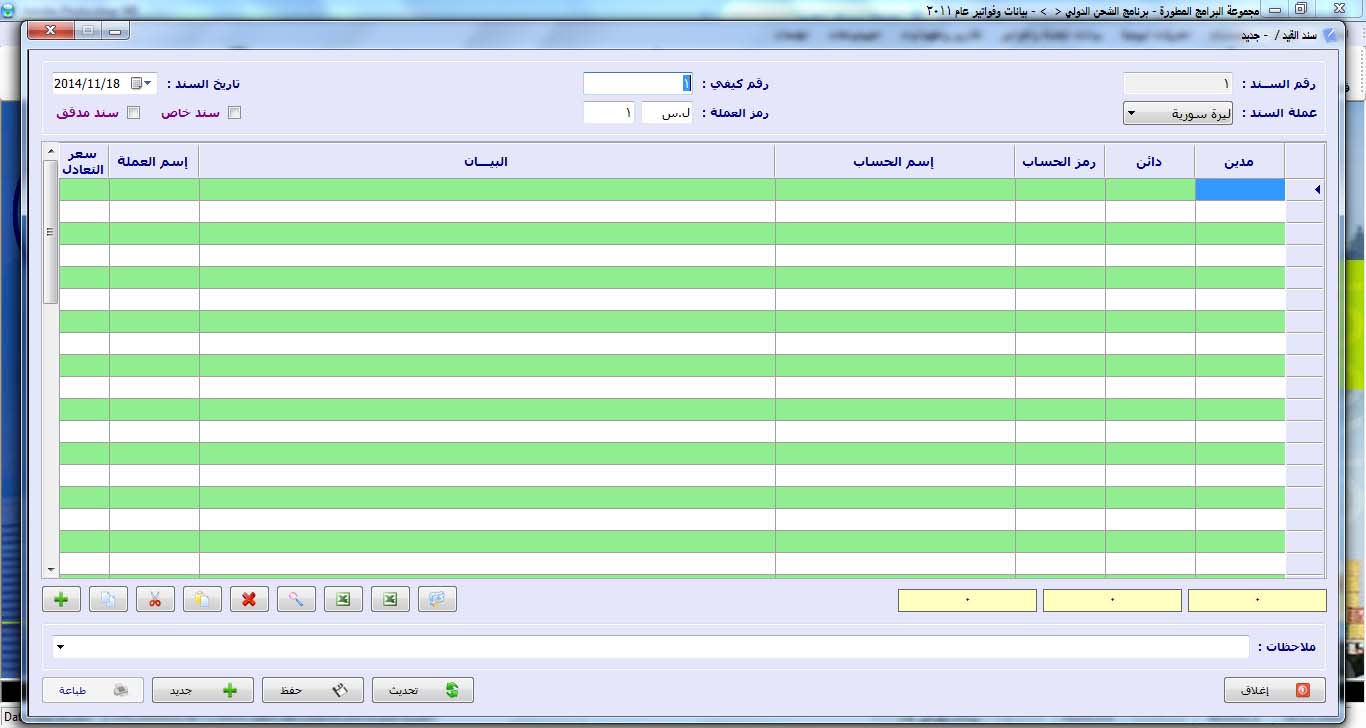Delete row with the red X icon
Image resolution: width=1366 pixels, height=728 pixels.
pos(249,599)
